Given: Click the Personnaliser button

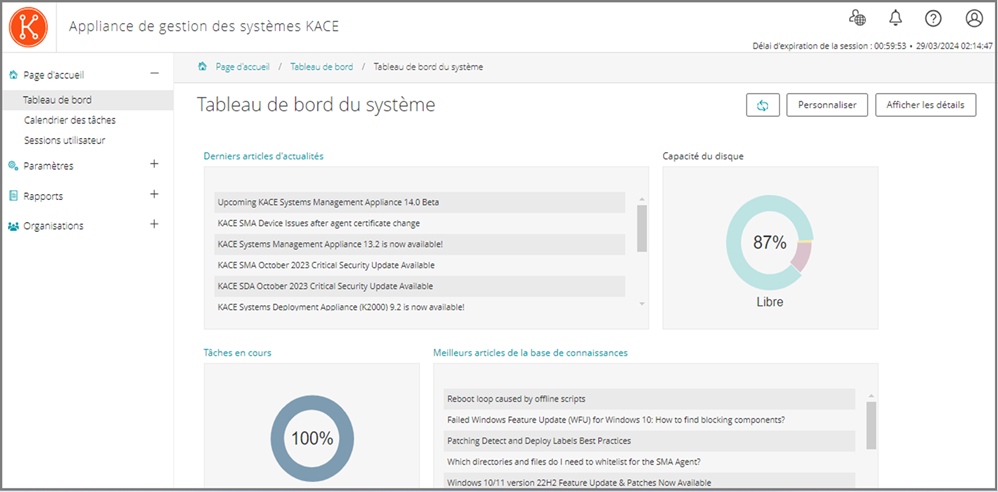Looking at the screenshot, I should click(x=827, y=105).
